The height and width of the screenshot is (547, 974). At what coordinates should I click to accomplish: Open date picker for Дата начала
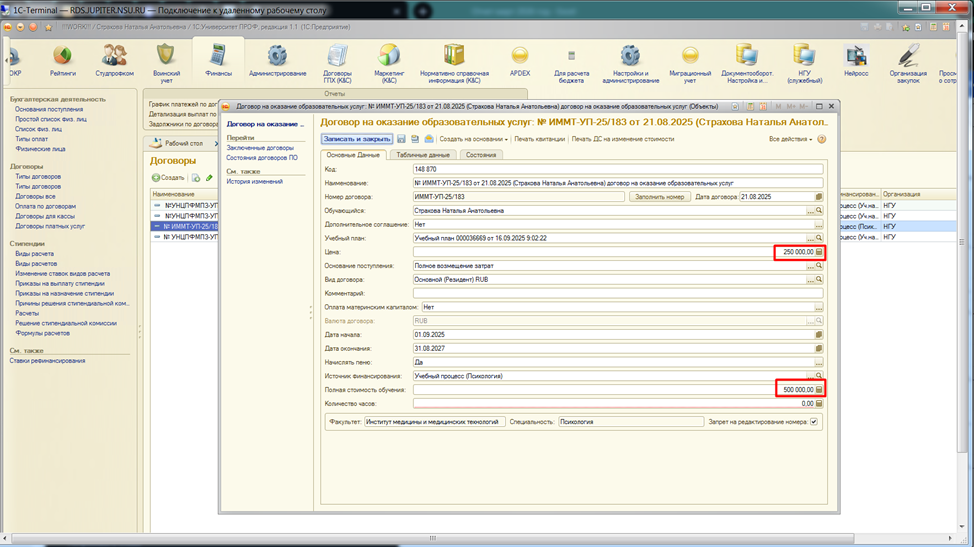pos(819,335)
